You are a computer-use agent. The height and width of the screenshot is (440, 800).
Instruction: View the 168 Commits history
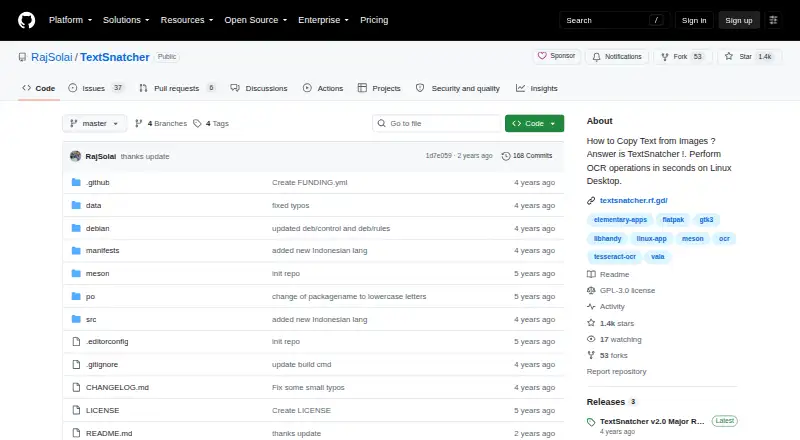point(527,156)
